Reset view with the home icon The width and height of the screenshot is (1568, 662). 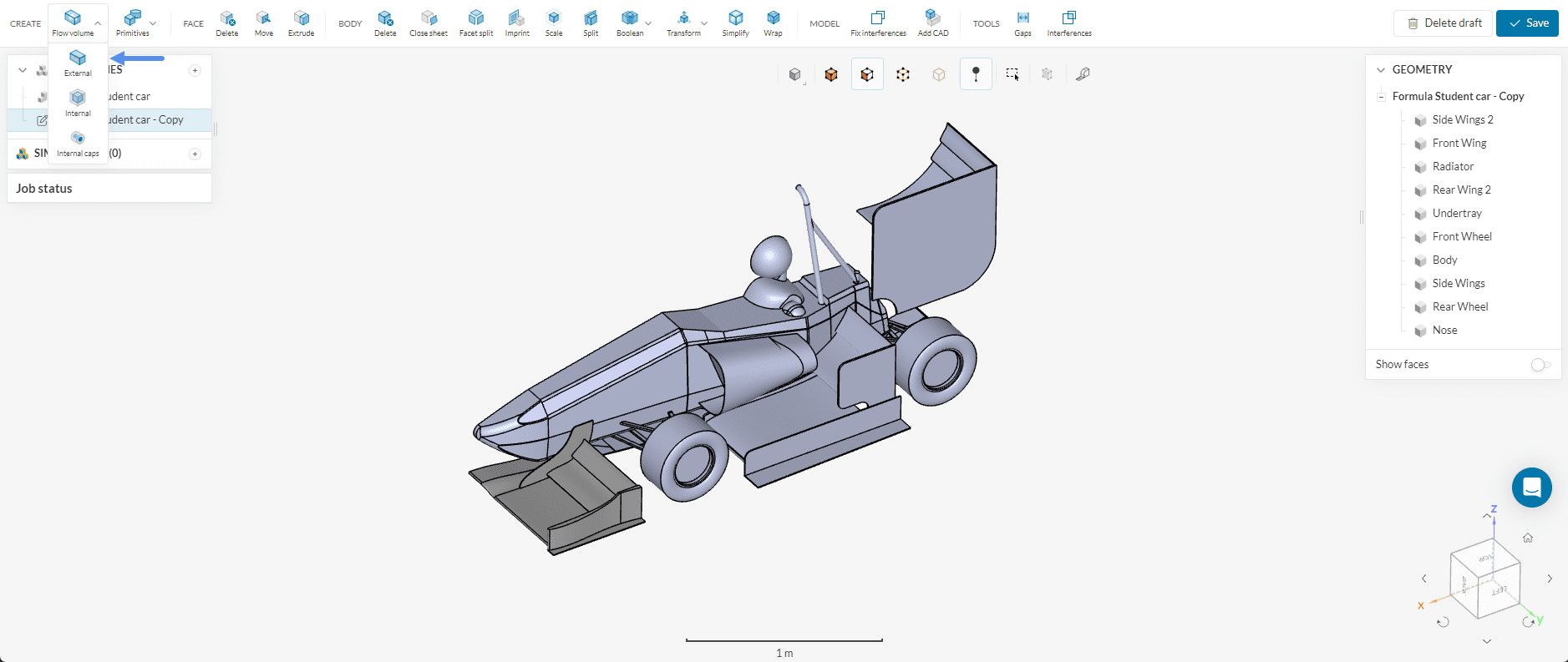click(x=1527, y=538)
